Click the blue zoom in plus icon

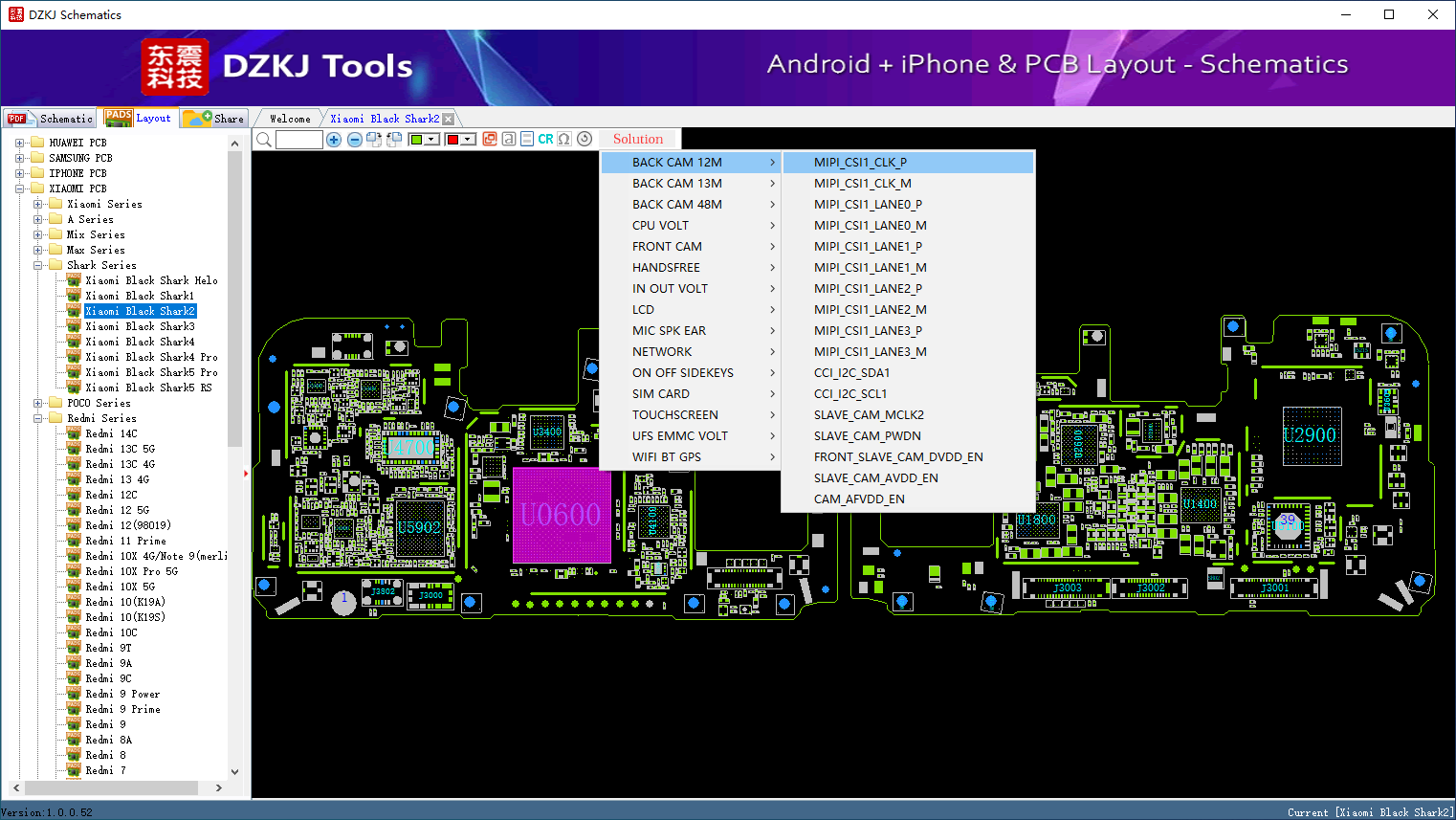tap(334, 140)
